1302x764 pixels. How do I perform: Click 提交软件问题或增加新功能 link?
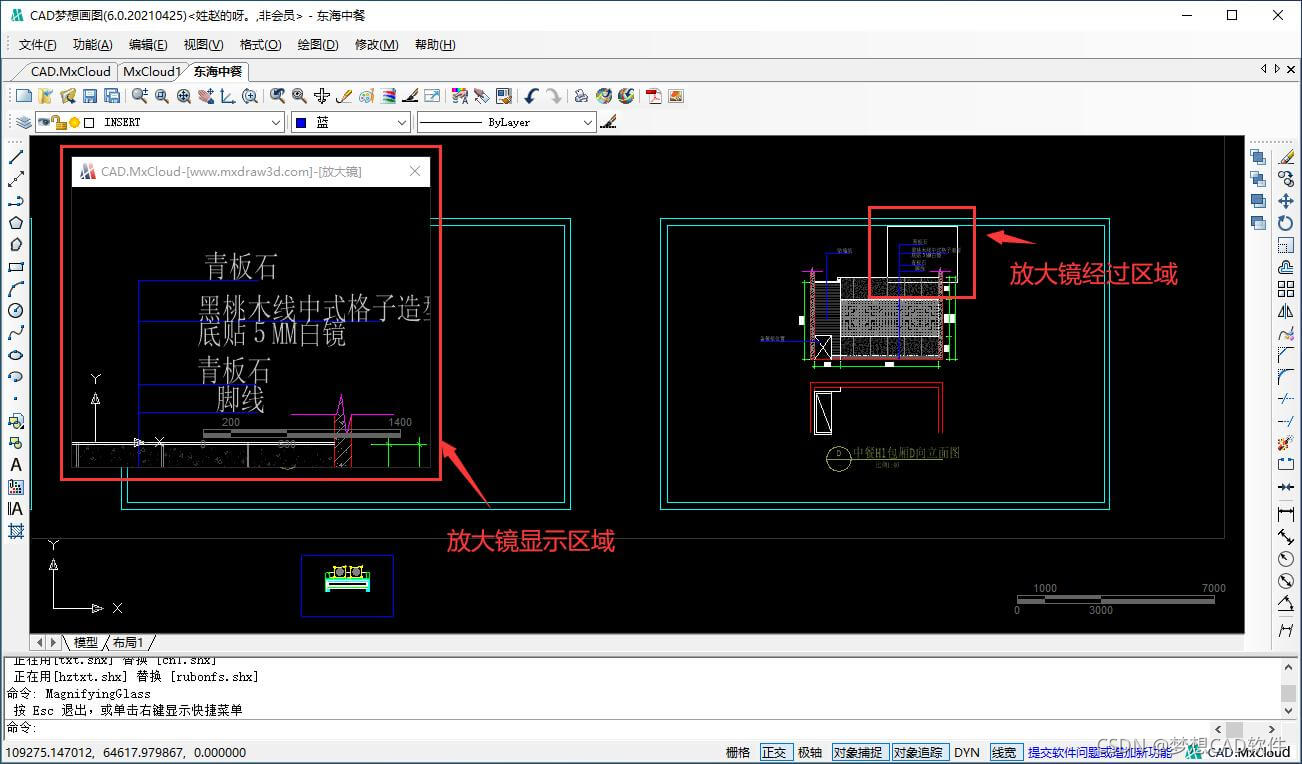point(1100,752)
